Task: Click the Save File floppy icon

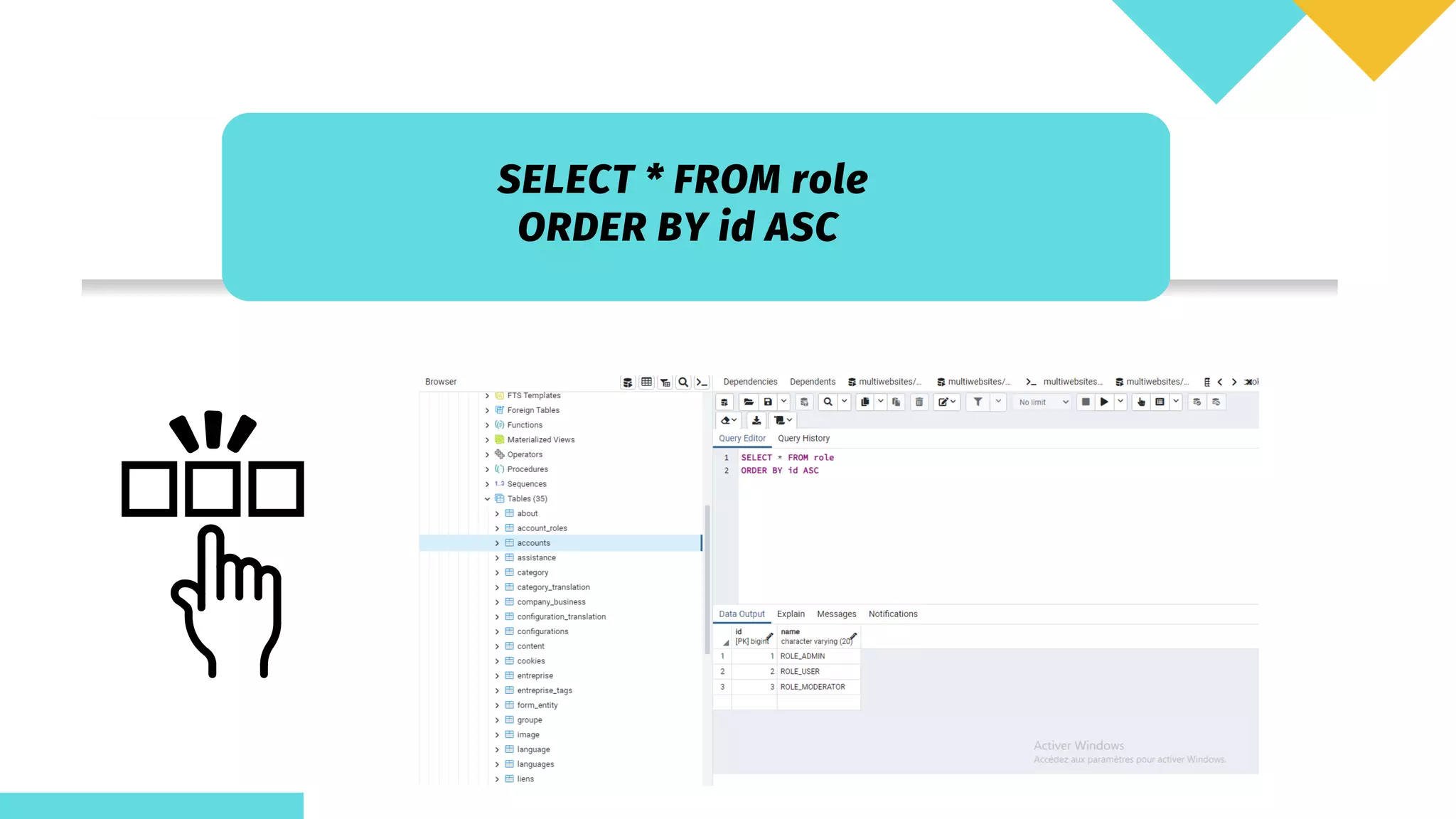Action: pos(768,402)
